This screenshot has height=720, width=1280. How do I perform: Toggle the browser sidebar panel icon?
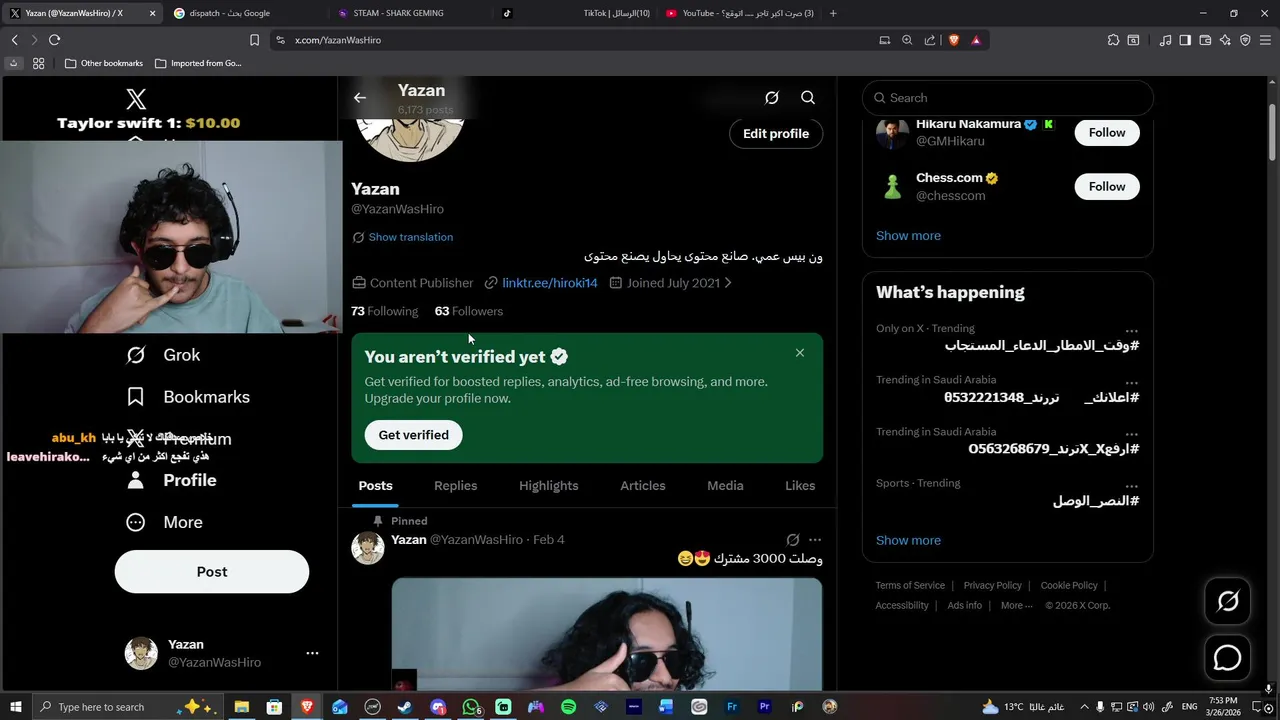point(1185,40)
